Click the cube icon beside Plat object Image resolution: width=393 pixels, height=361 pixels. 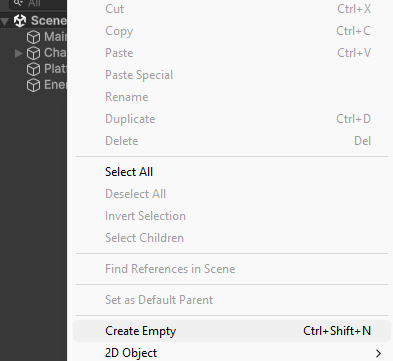click(33, 69)
